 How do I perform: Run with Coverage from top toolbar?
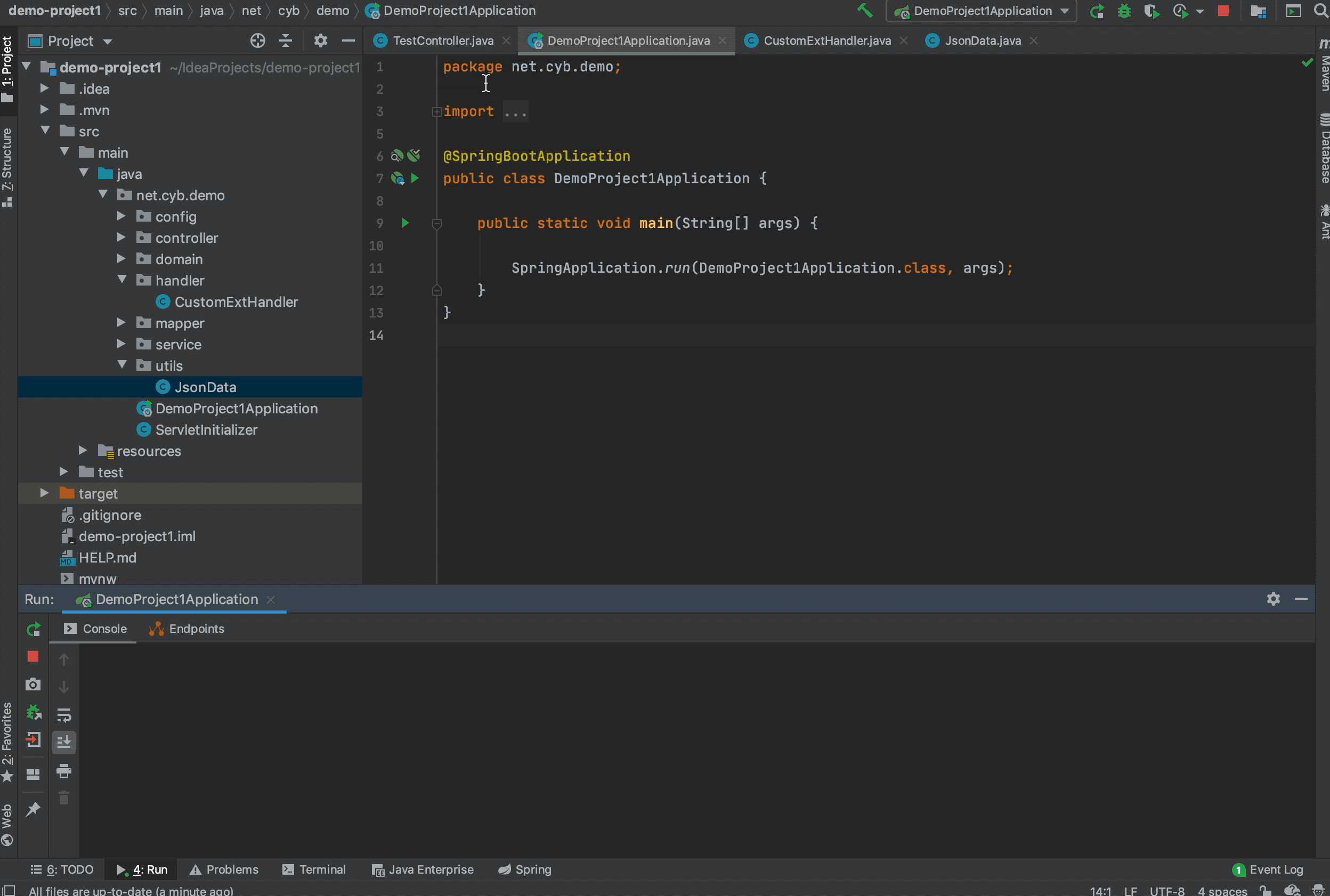coord(1151,11)
